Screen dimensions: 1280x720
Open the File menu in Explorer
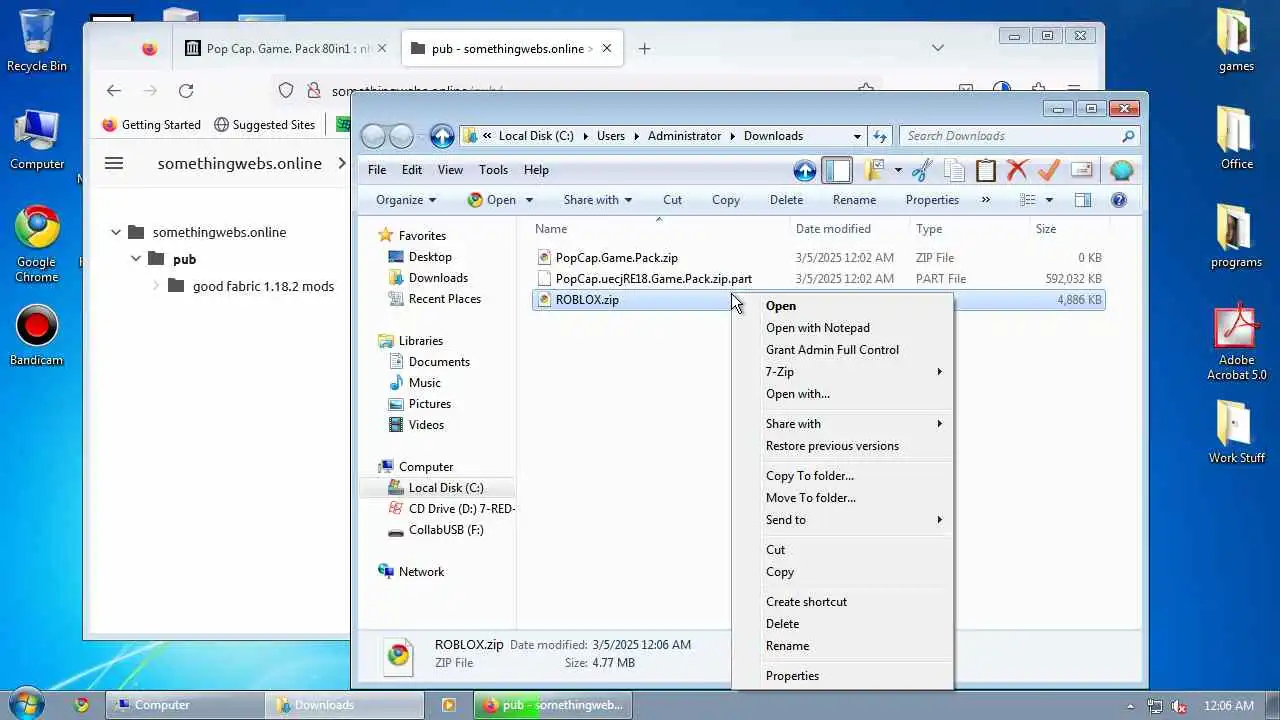[x=377, y=170]
